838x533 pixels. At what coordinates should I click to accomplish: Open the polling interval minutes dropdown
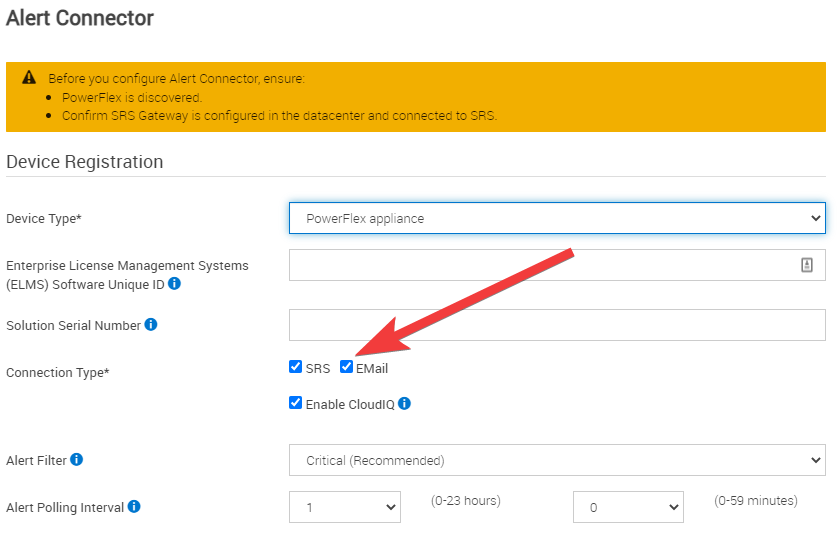point(628,507)
